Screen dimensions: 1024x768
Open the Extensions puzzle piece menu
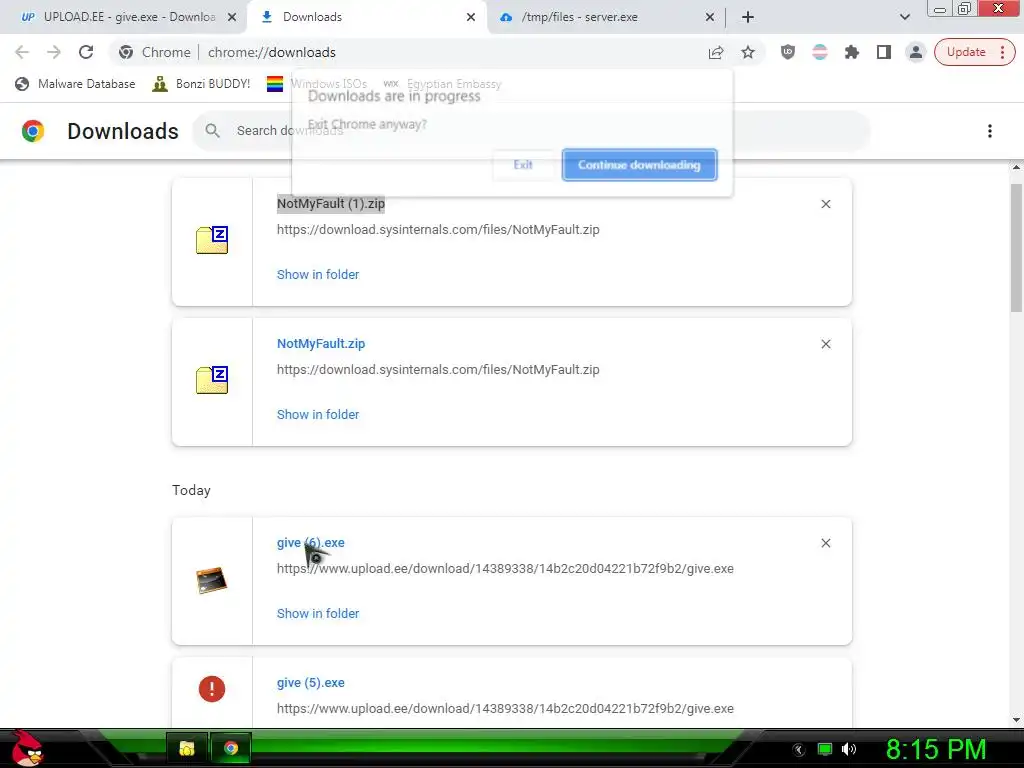click(x=852, y=52)
